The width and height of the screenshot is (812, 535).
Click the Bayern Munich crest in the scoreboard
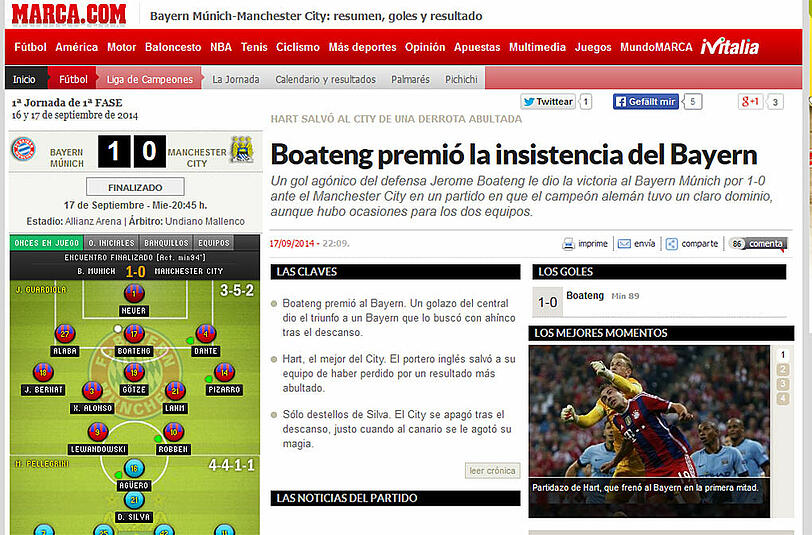point(23,150)
